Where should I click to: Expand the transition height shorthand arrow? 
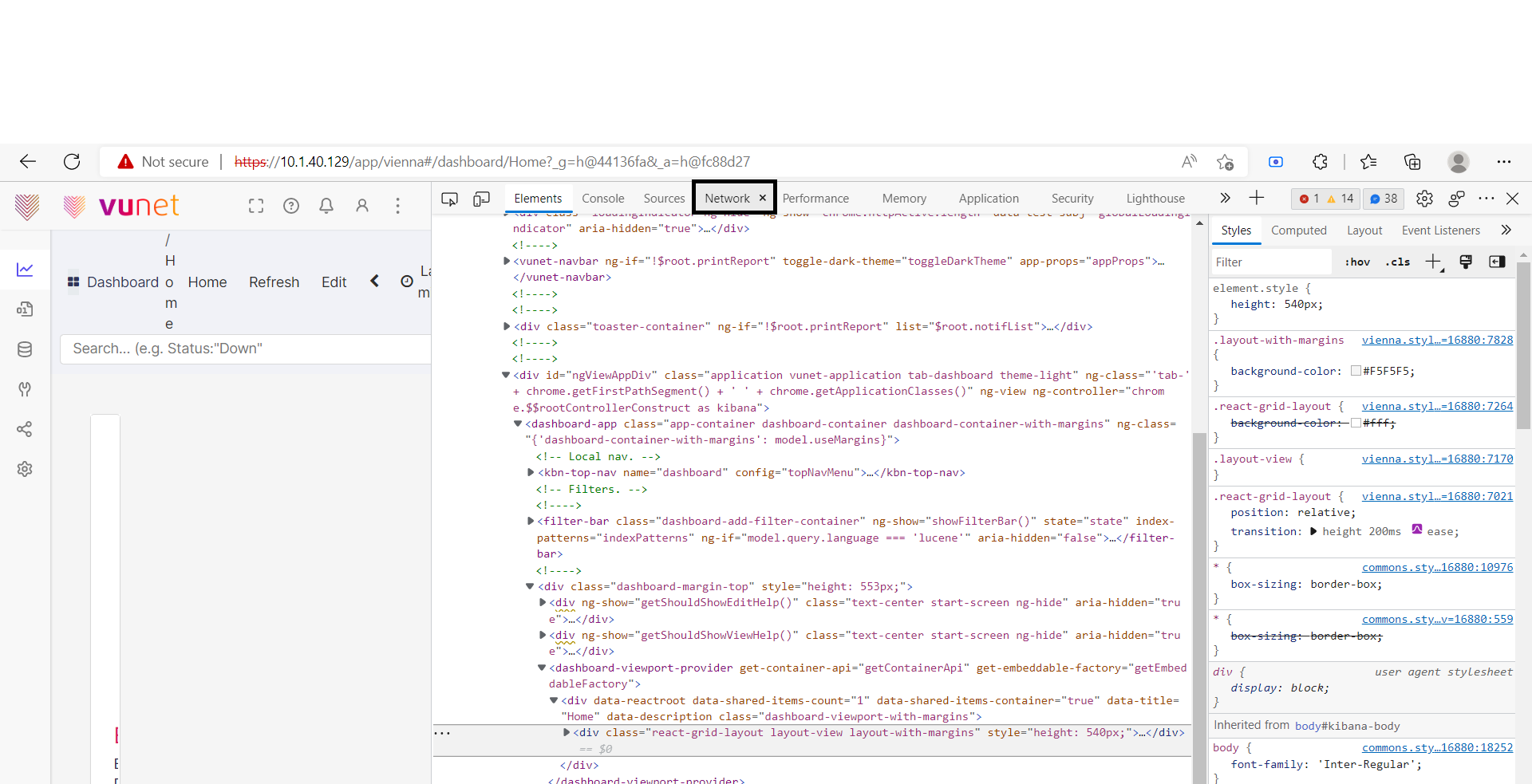click(1313, 531)
